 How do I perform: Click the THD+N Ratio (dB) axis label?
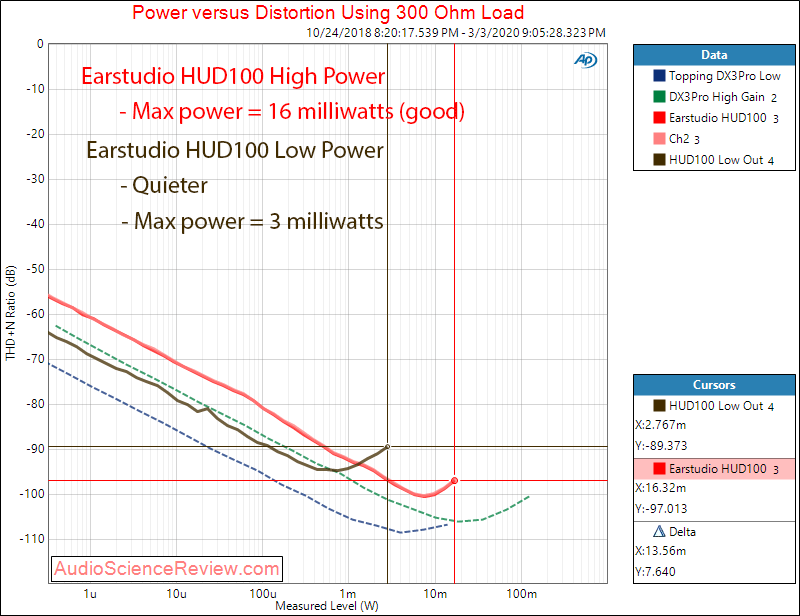coord(11,313)
